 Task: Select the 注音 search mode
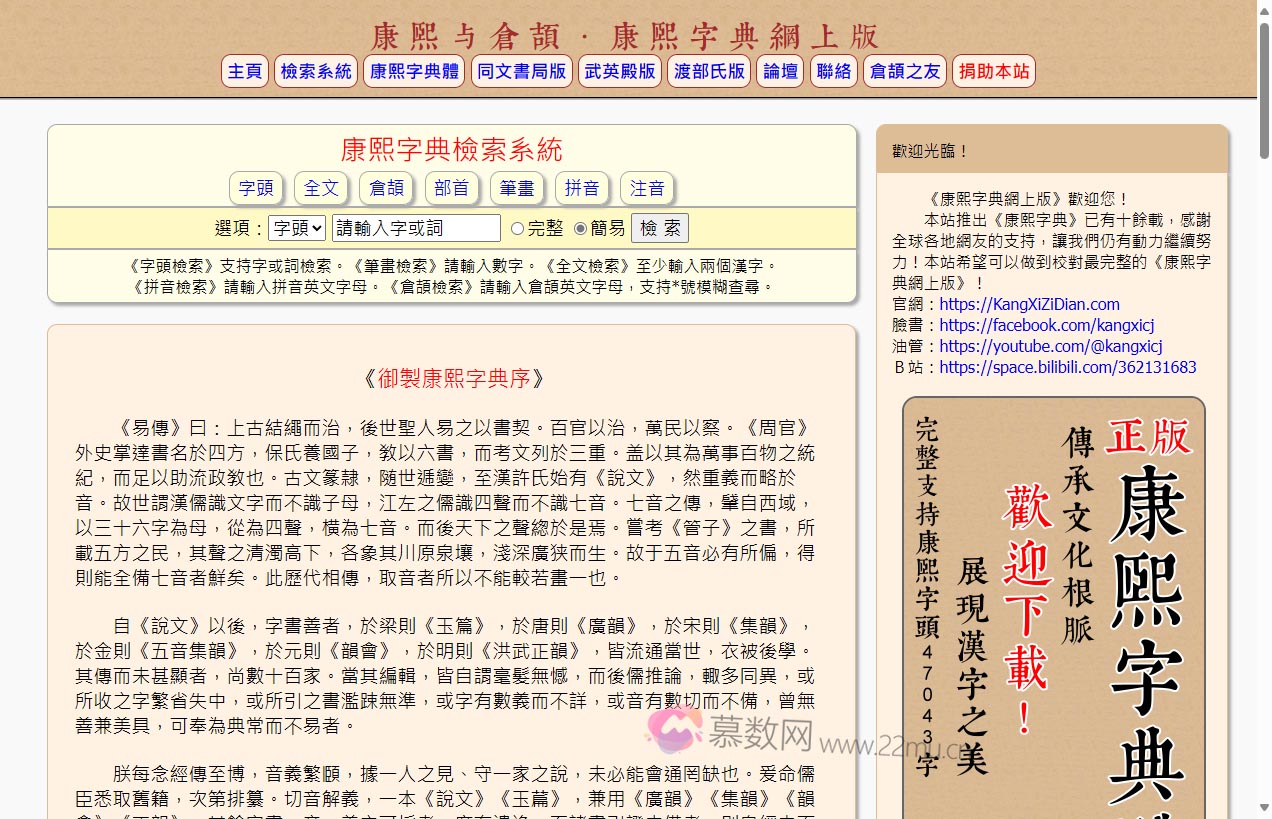pos(646,188)
